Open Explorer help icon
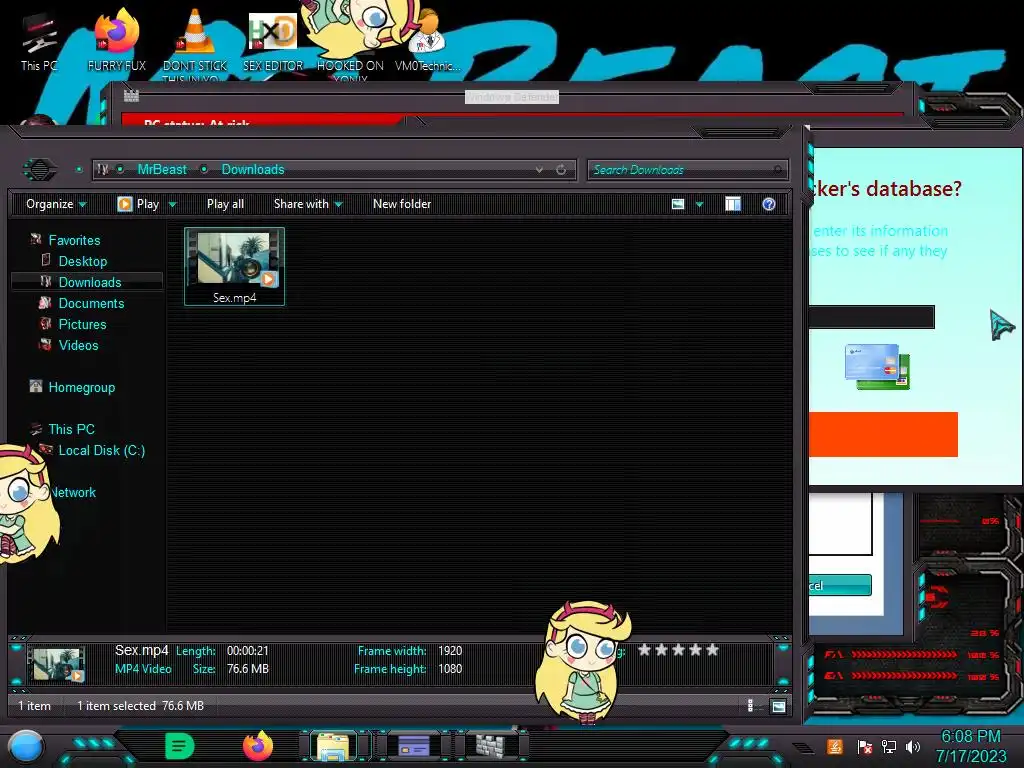 click(x=769, y=204)
